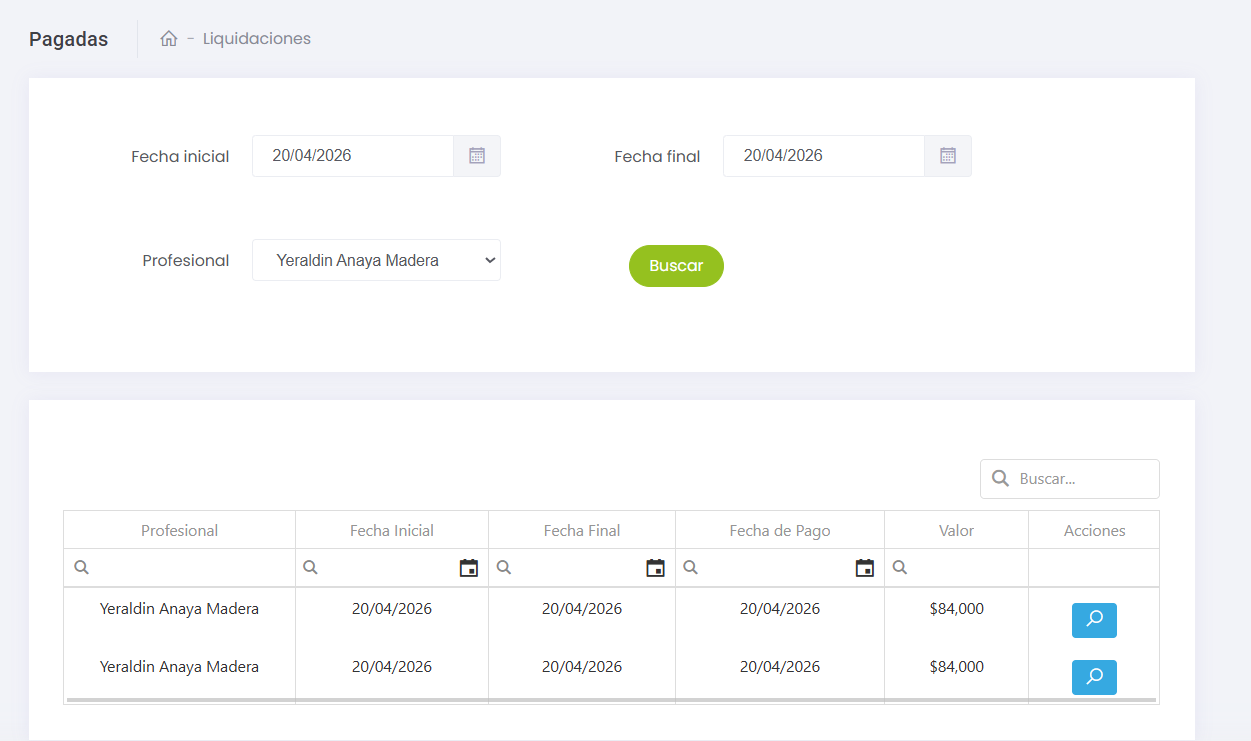The image size is (1251, 741).
Task: Focus the Fecha final date field
Action: coord(824,156)
